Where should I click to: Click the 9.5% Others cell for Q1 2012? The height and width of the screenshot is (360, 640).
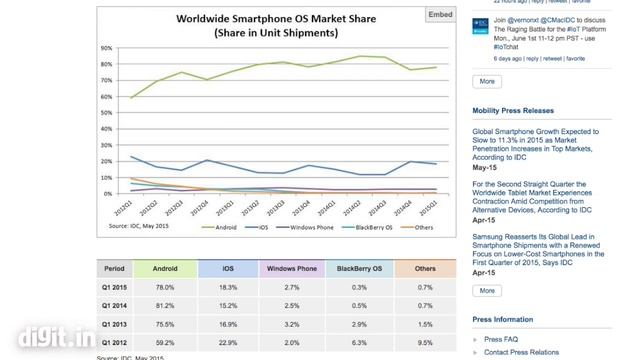(x=425, y=343)
